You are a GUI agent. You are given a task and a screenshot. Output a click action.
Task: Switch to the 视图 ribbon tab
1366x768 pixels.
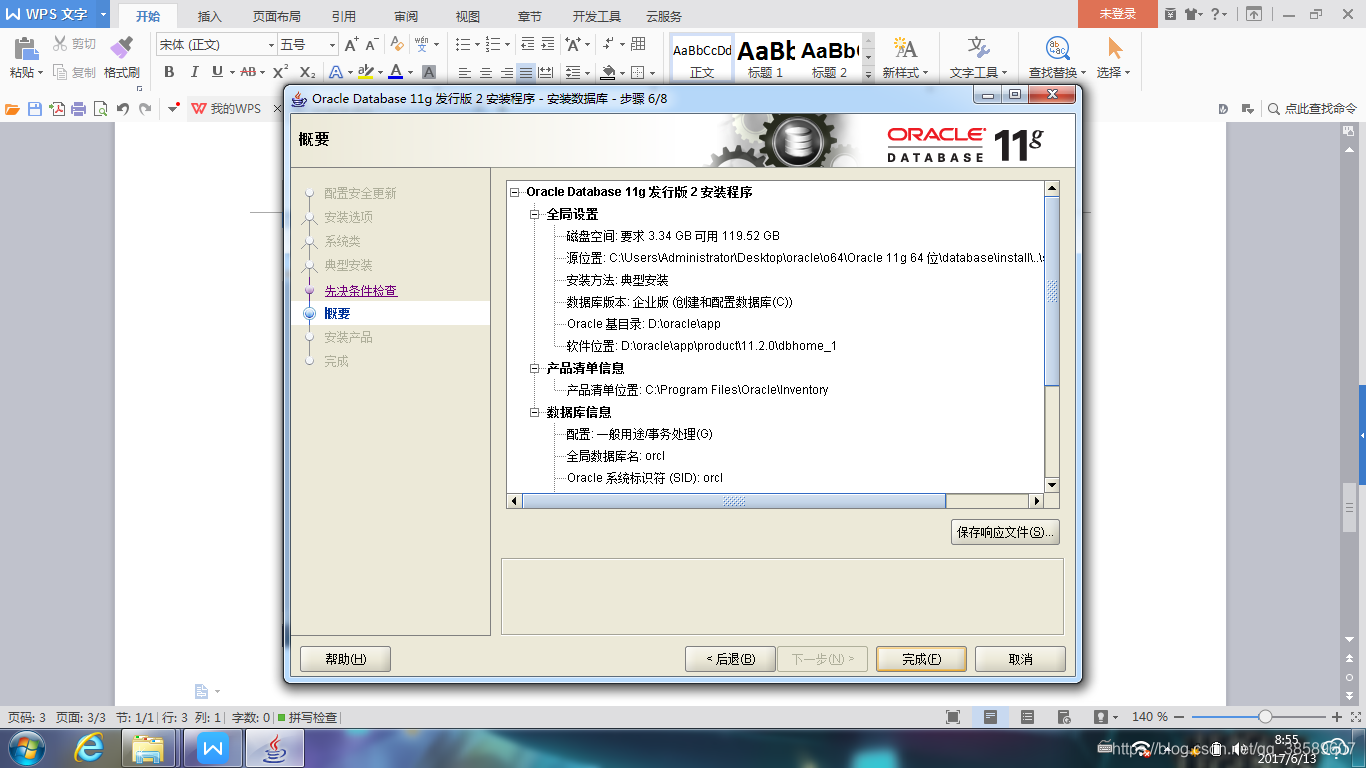coord(468,16)
